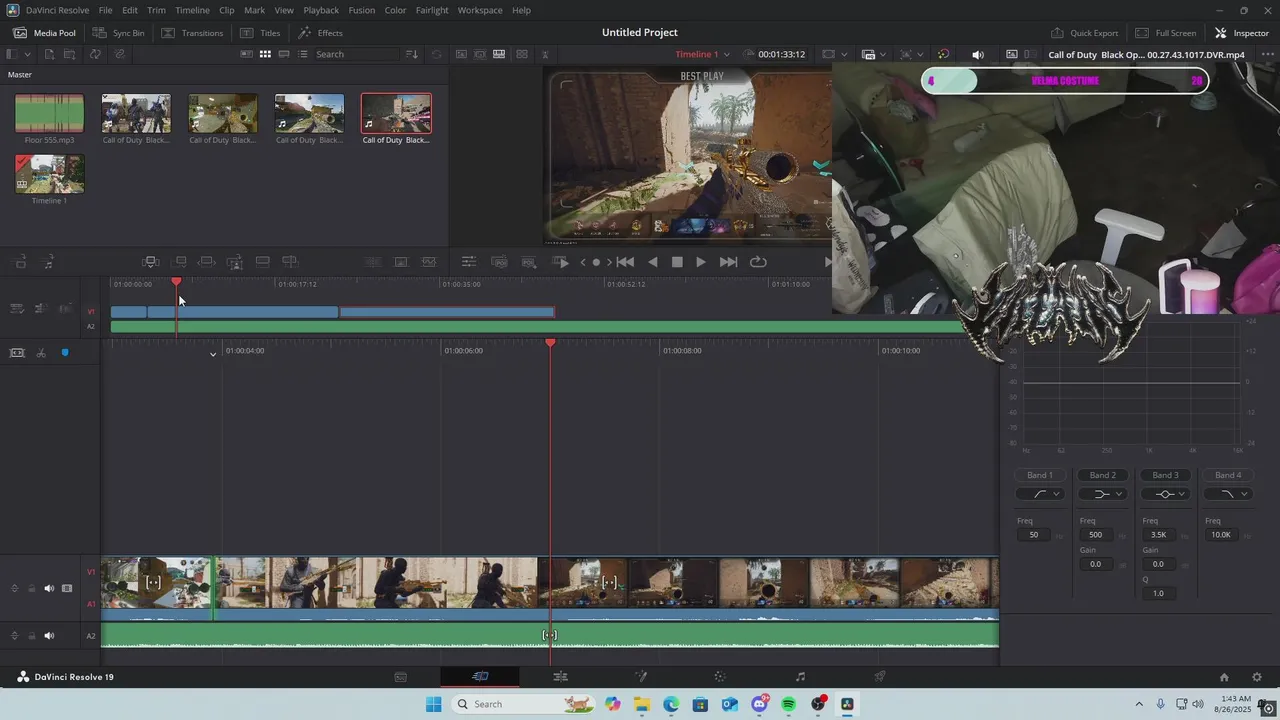Toggle loop playback
1280x720 pixels.
pos(758,262)
